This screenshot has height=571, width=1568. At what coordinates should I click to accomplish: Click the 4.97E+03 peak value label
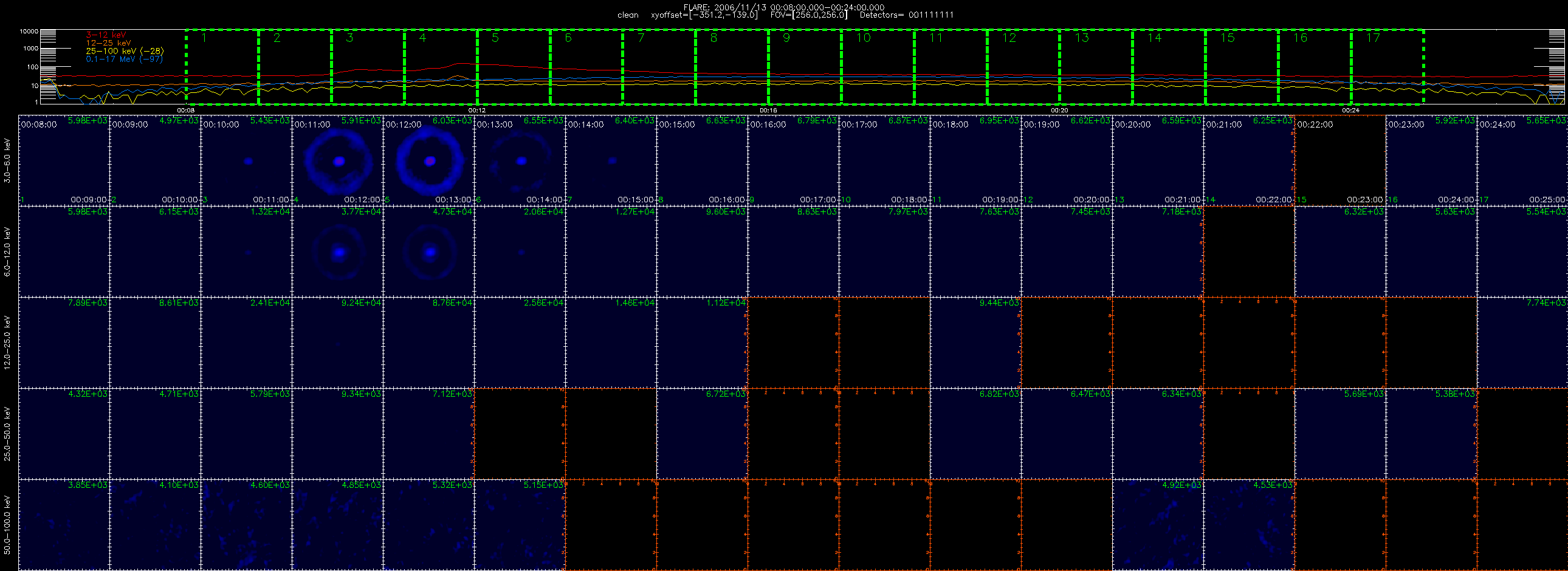coord(179,120)
